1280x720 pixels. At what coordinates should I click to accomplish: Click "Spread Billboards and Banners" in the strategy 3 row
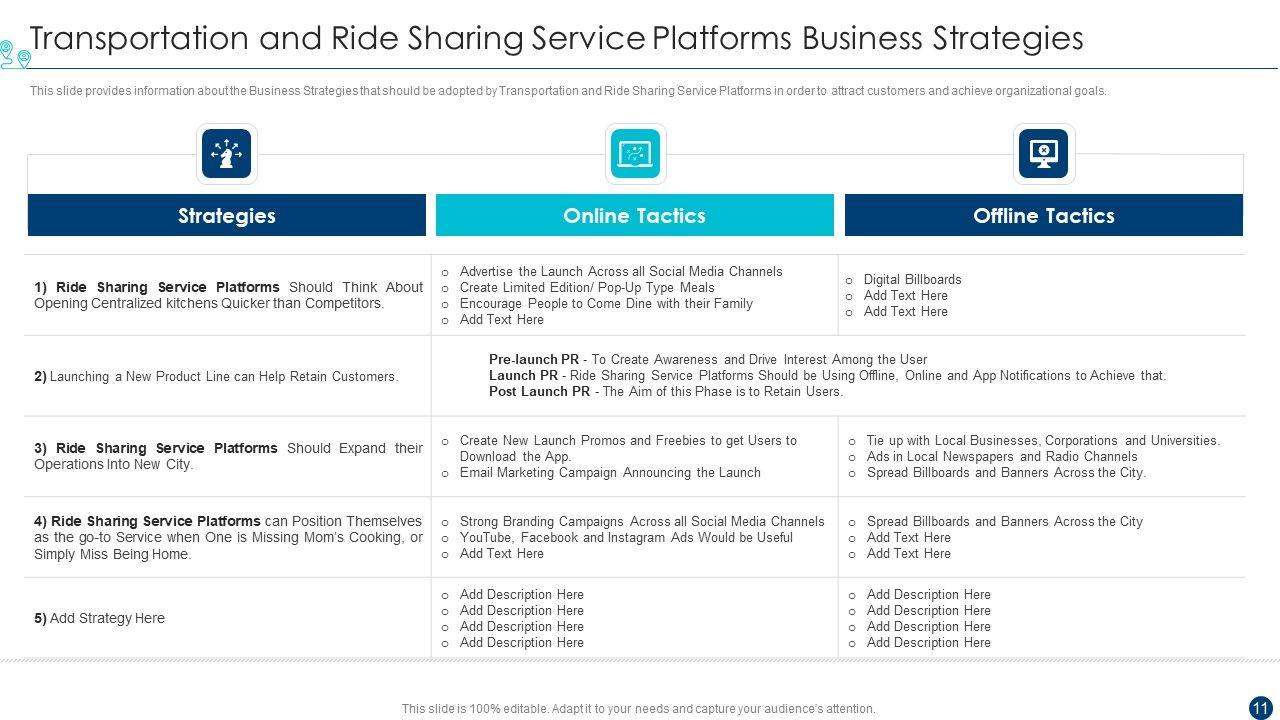click(x=1006, y=473)
